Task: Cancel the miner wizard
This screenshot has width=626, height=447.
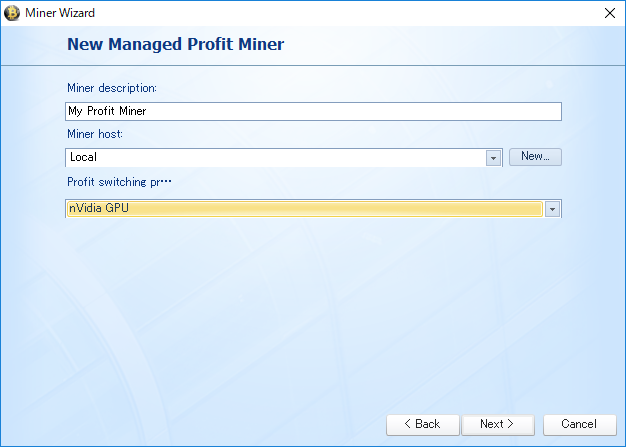Action: click(x=579, y=424)
